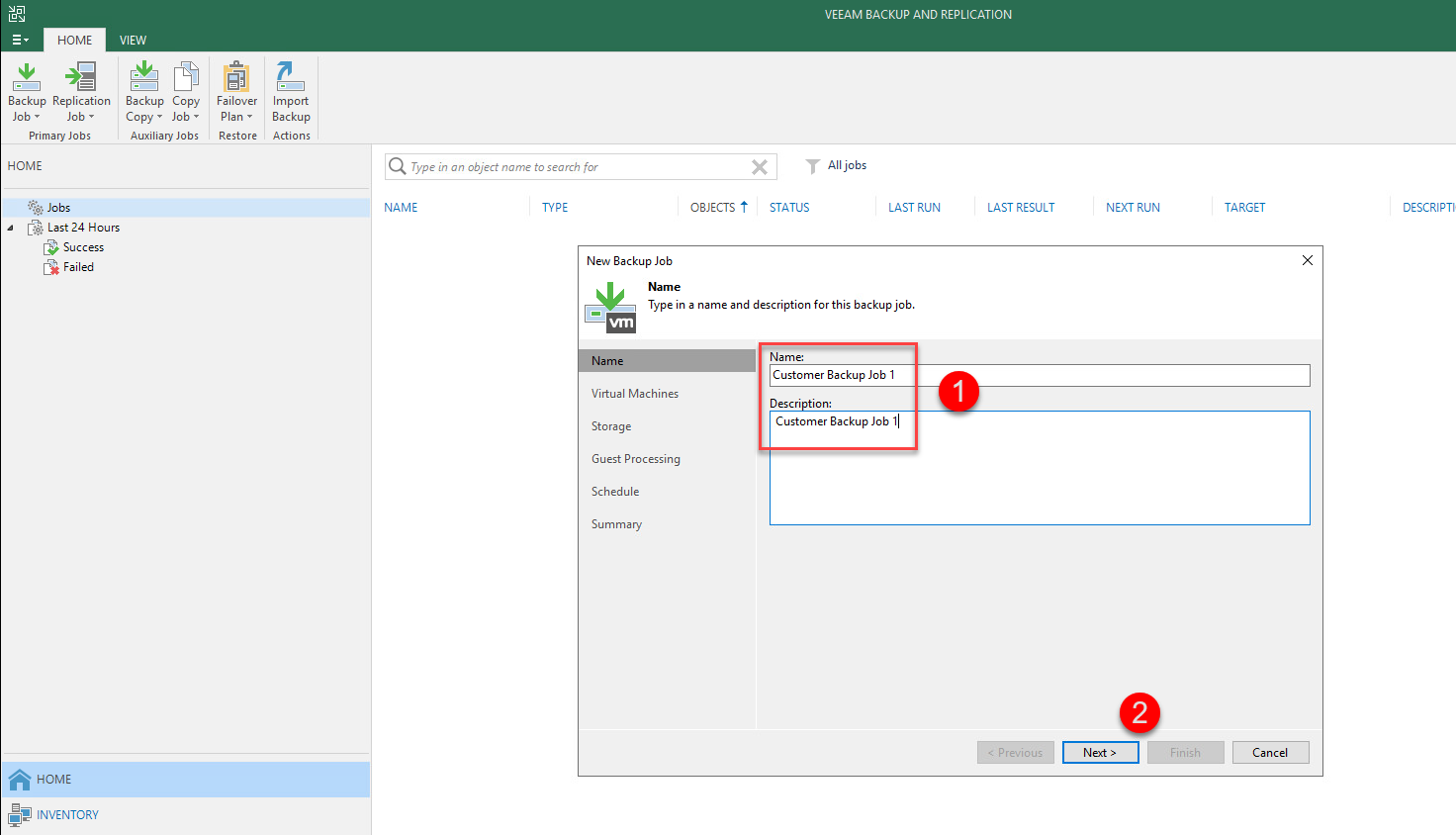Sort by the LAST RESULT column header

pyautogui.click(x=1021, y=208)
